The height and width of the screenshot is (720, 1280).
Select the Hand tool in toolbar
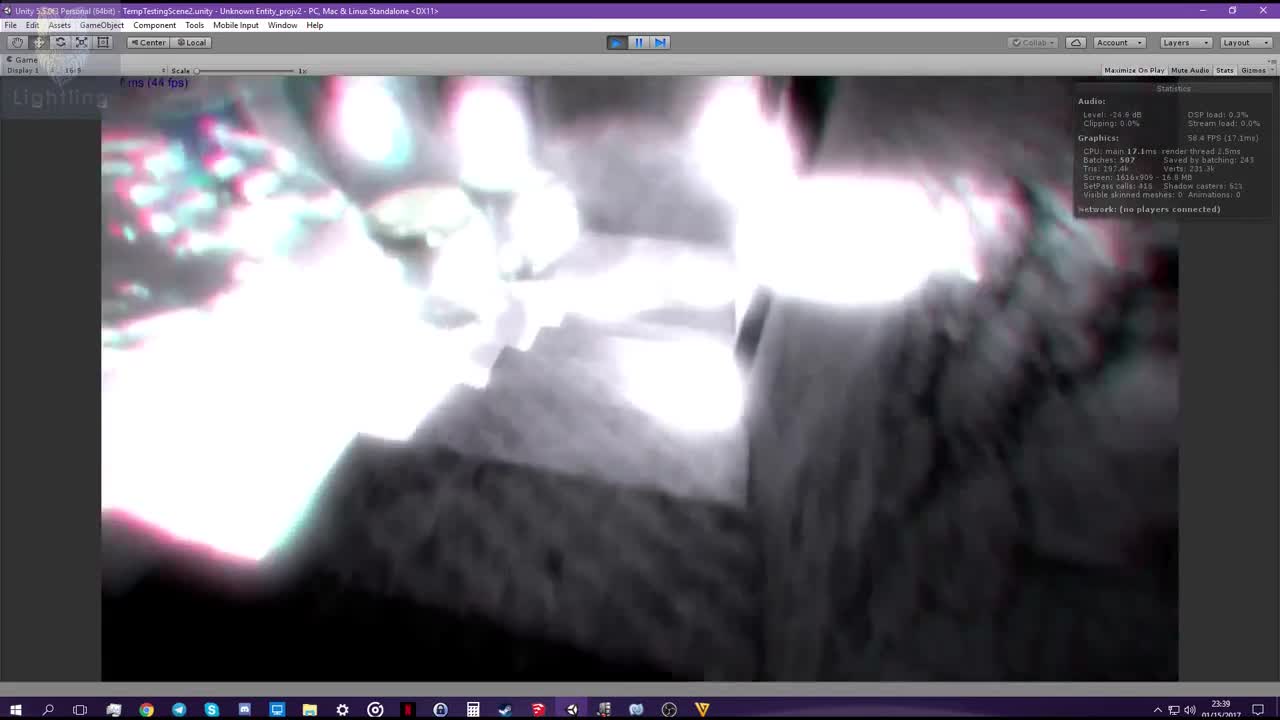point(17,42)
